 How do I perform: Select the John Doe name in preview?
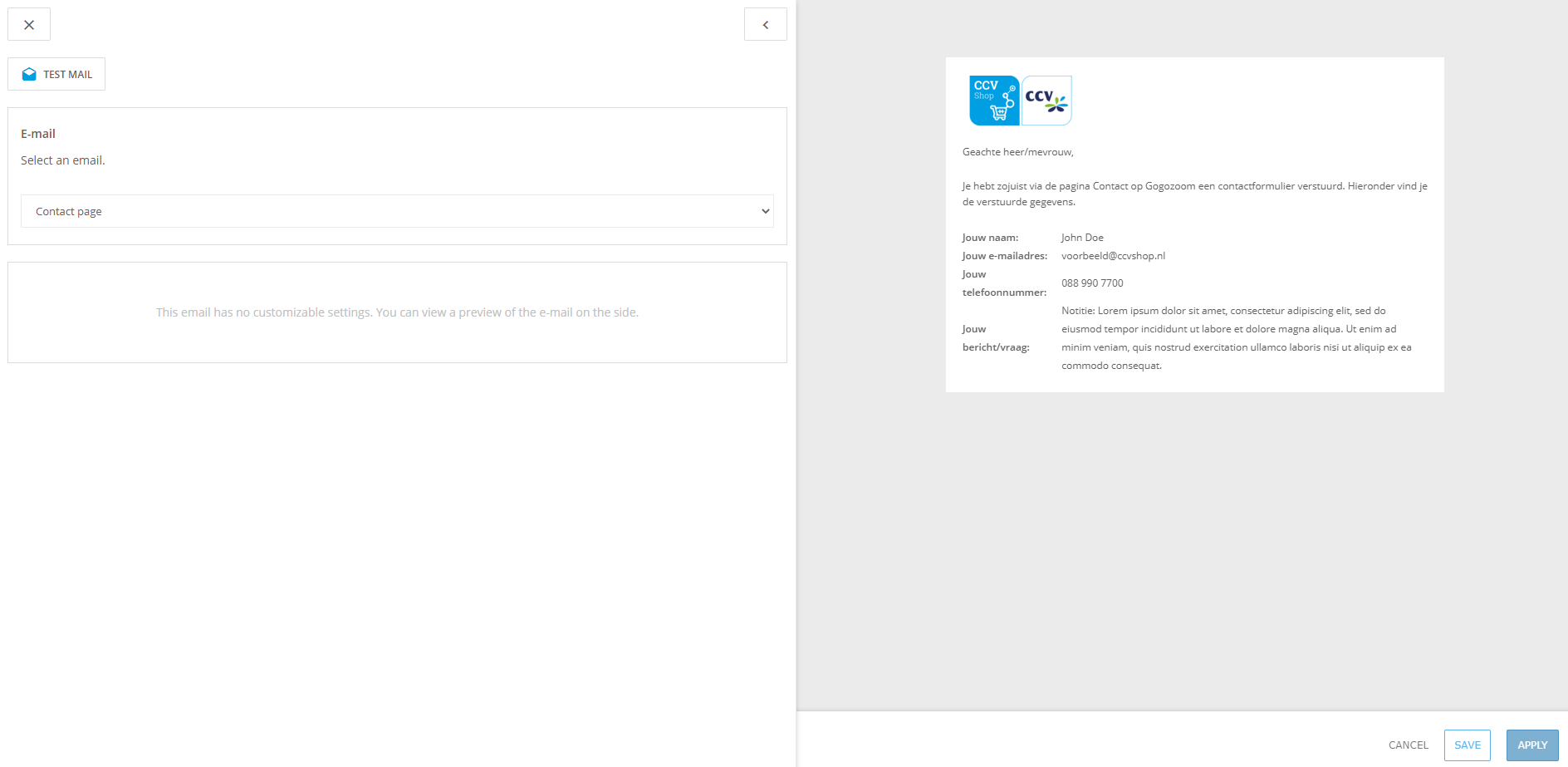click(x=1082, y=238)
